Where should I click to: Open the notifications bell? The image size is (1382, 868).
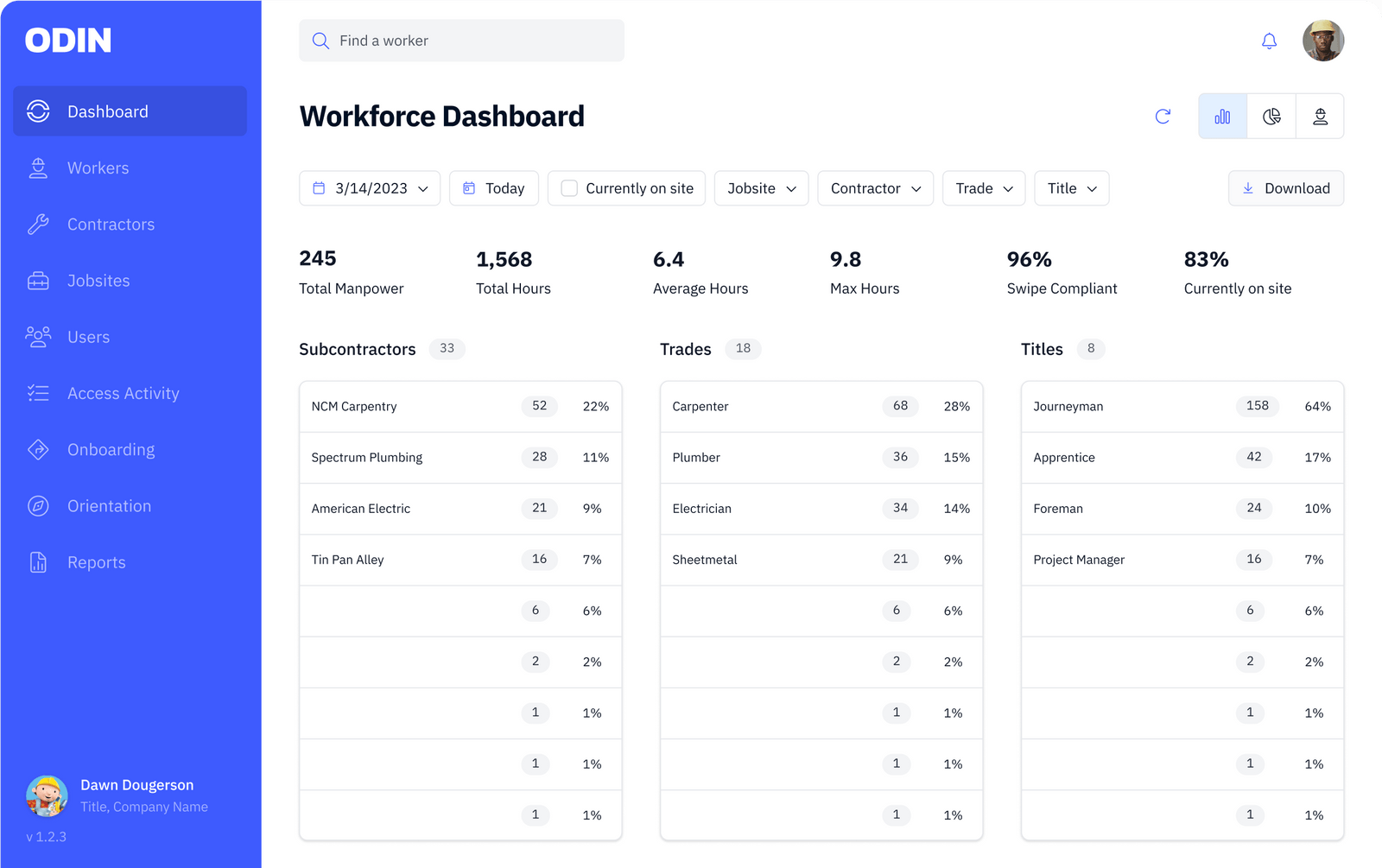[x=1269, y=41]
